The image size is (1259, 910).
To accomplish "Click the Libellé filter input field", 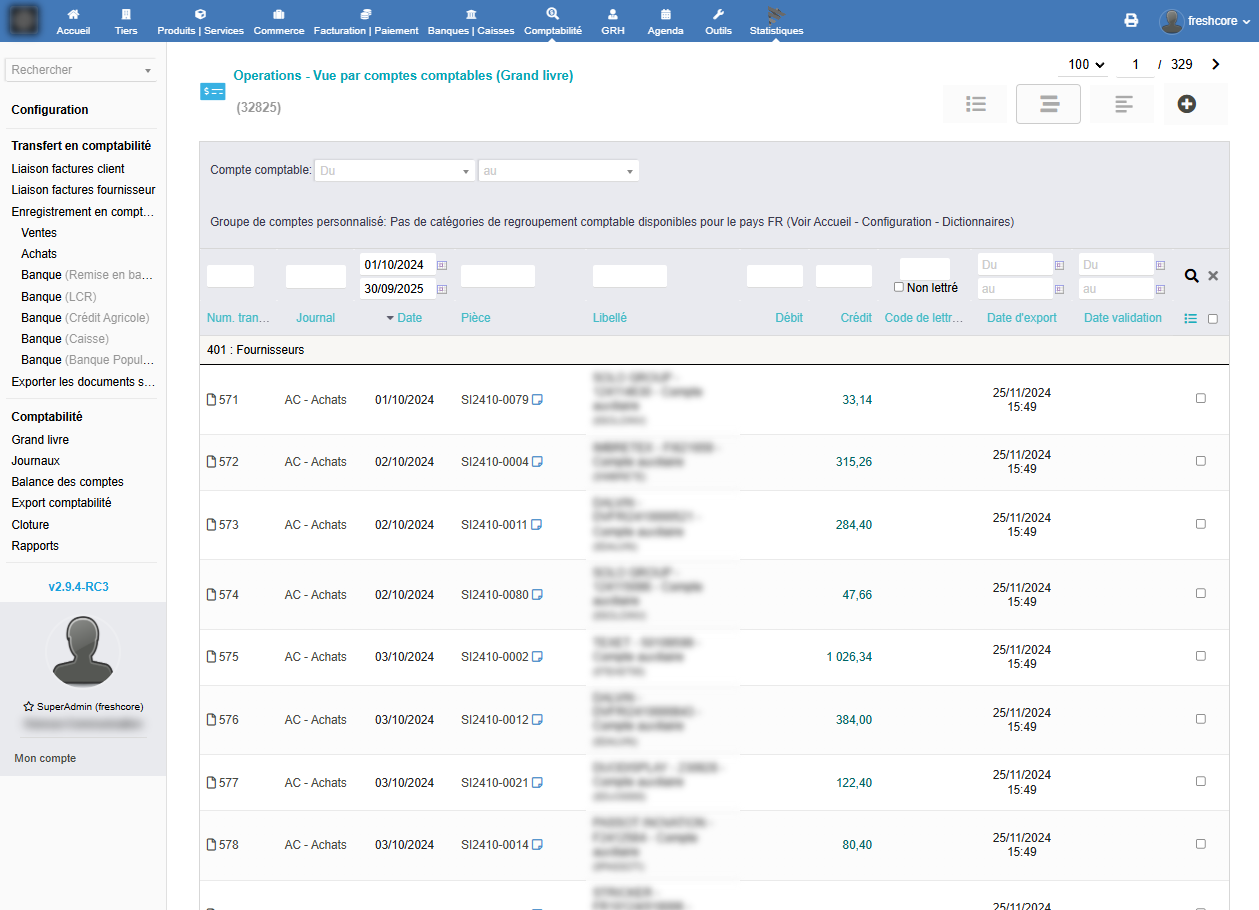I will pyautogui.click(x=629, y=276).
